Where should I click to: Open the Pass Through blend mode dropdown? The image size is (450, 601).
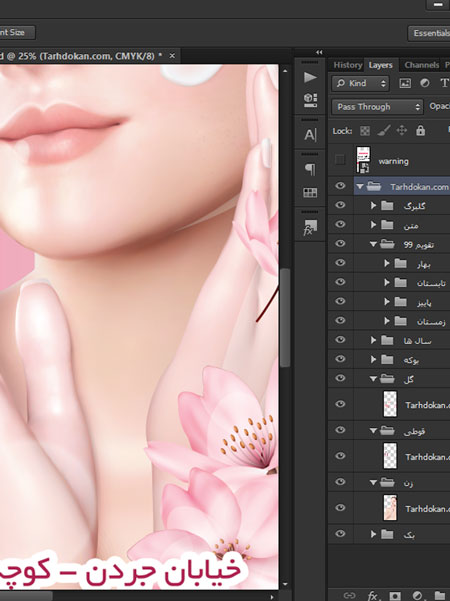(377, 107)
